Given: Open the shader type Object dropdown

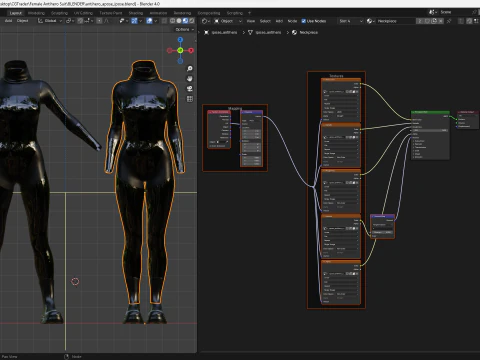Looking at the screenshot, I should click(x=228, y=21).
